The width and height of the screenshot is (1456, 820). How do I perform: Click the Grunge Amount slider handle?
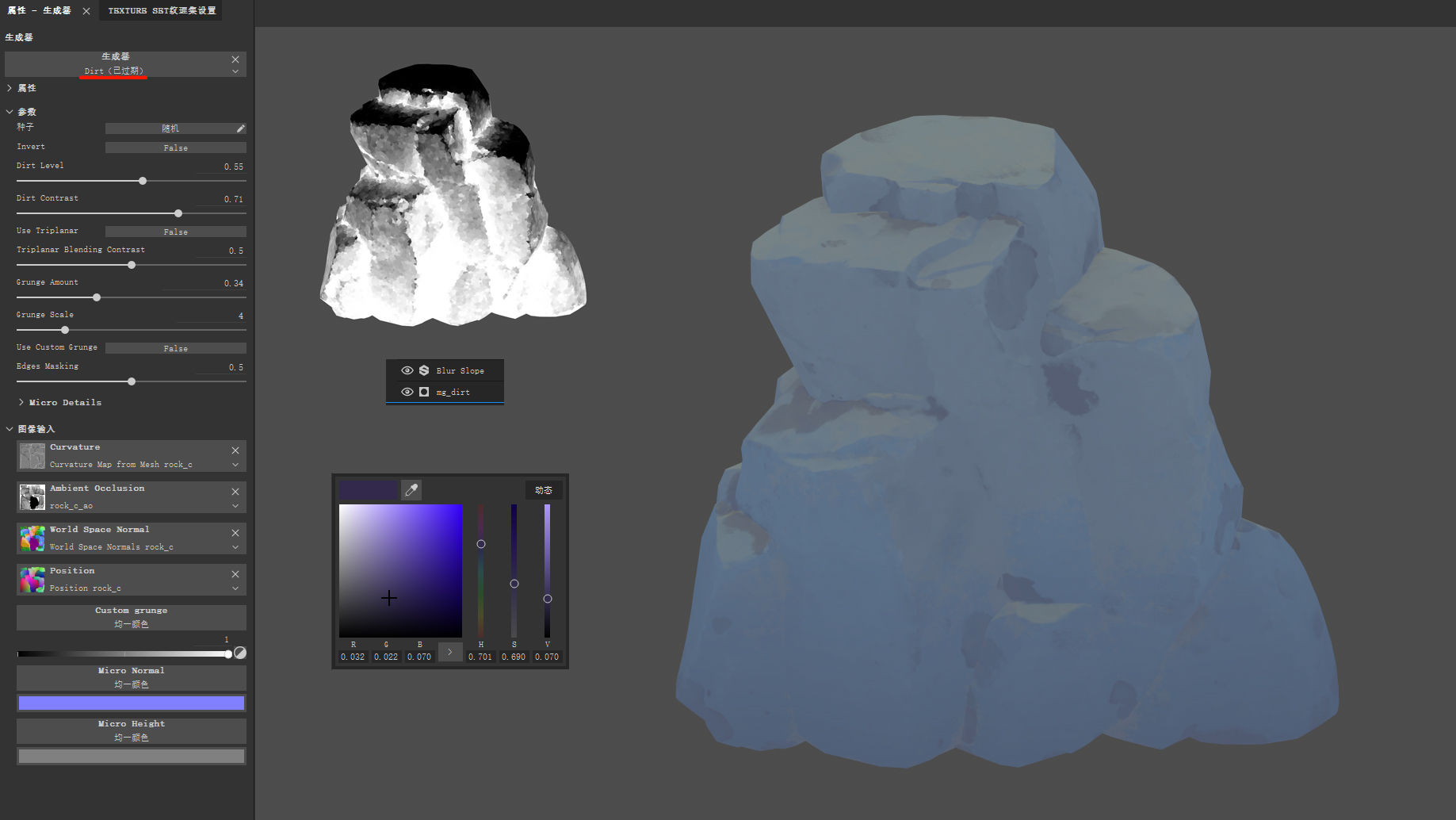[97, 297]
